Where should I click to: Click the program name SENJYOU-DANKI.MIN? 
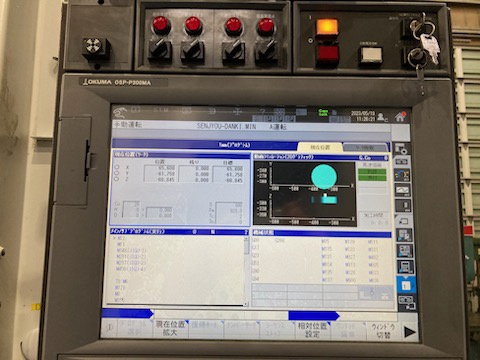click(227, 126)
